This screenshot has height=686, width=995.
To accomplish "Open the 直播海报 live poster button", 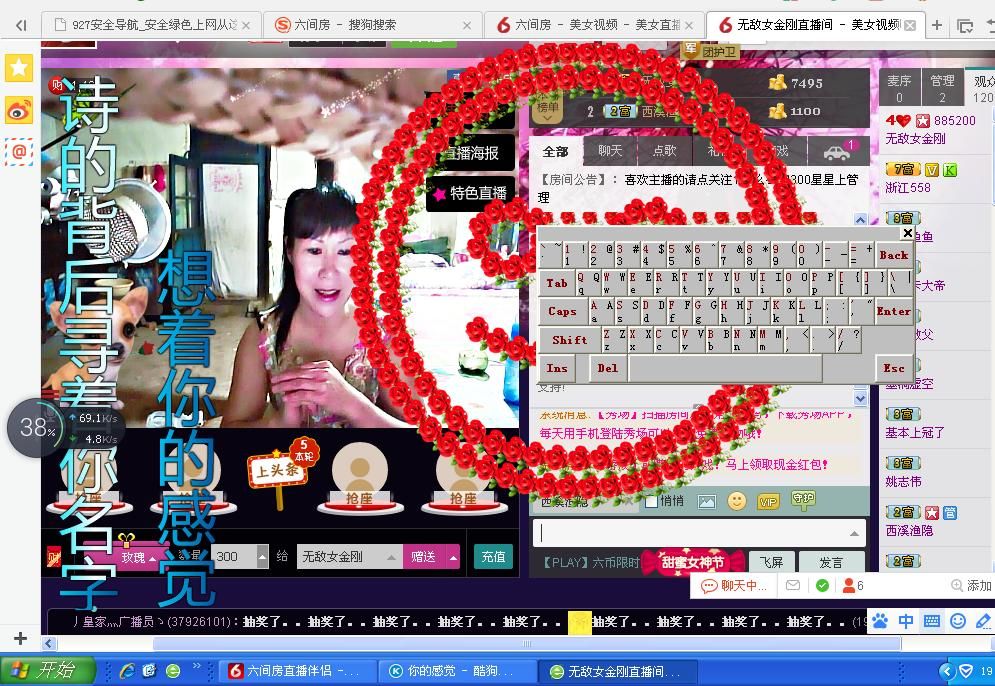I will (x=471, y=153).
